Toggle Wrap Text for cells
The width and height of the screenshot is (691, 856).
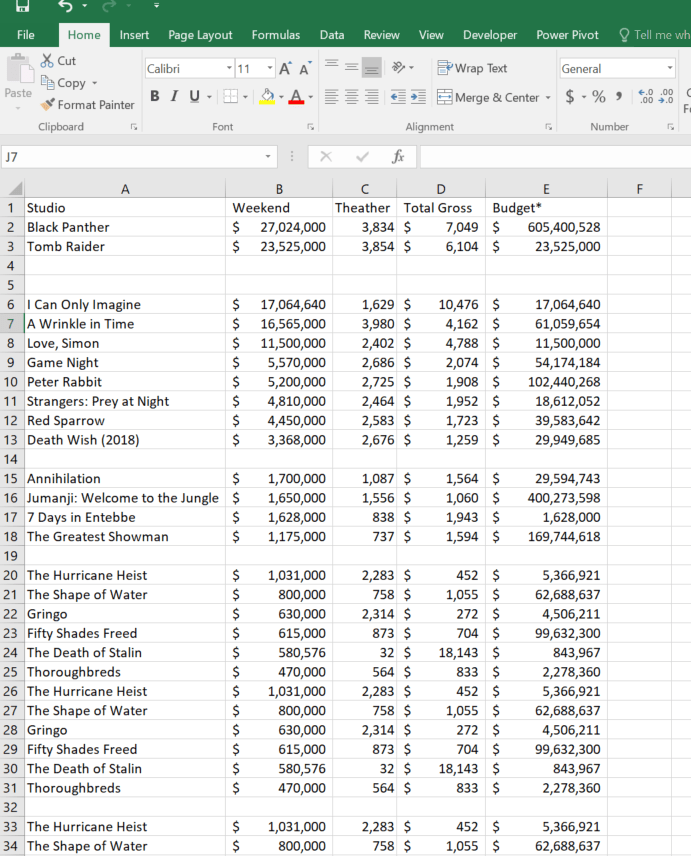tap(473, 68)
